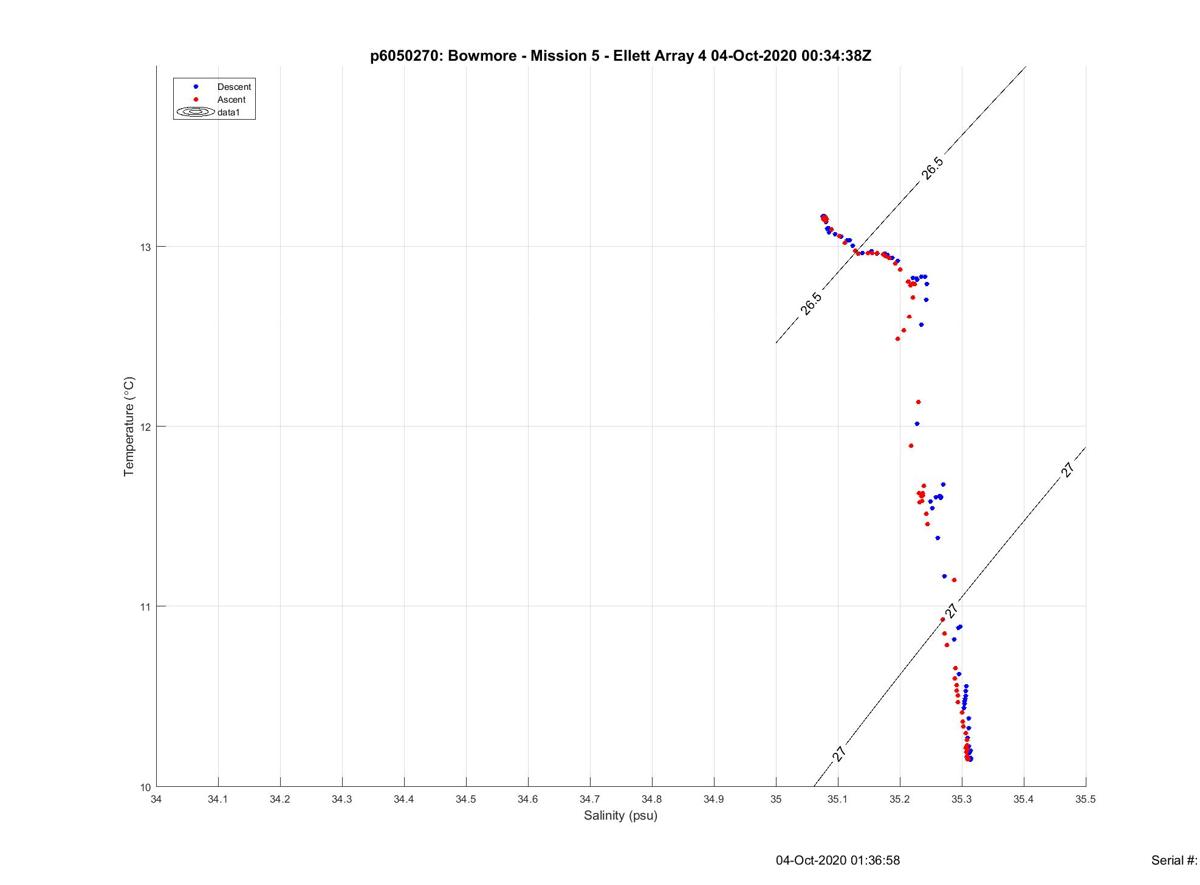Click the upper 26.5 density contour label
Image resolution: width=1200 pixels, height=885 pixels.
[x=932, y=169]
